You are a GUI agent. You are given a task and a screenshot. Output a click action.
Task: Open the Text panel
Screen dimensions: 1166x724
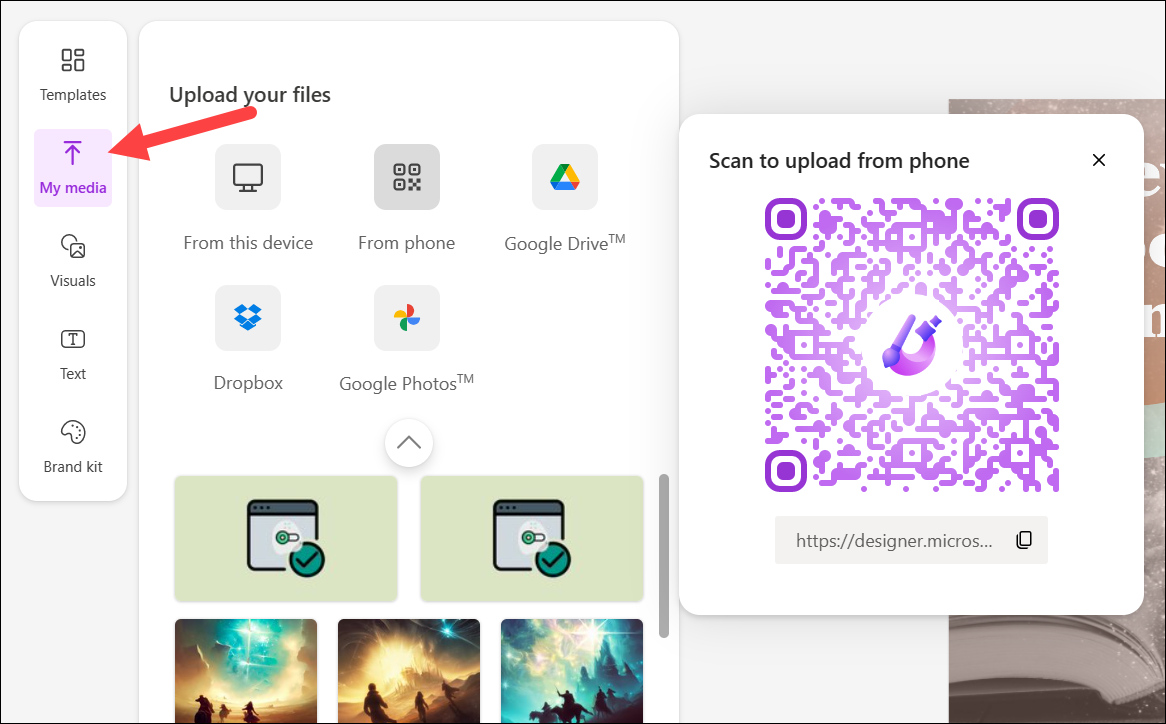coord(72,352)
